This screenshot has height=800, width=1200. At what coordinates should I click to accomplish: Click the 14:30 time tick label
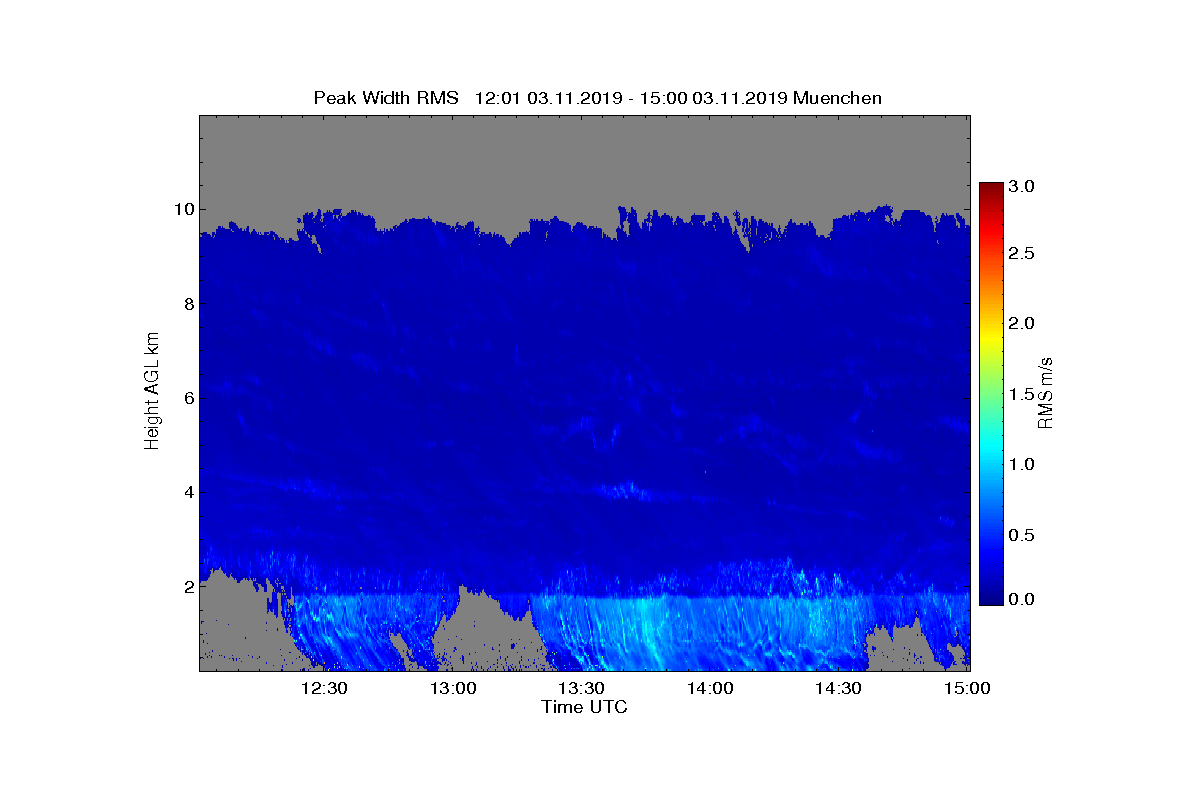[x=838, y=688]
